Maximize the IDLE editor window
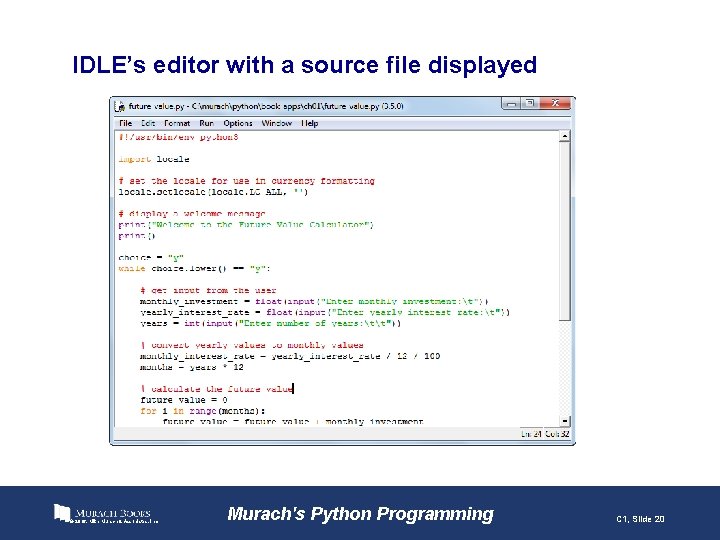This screenshot has width=720, height=540. pyautogui.click(x=529, y=104)
